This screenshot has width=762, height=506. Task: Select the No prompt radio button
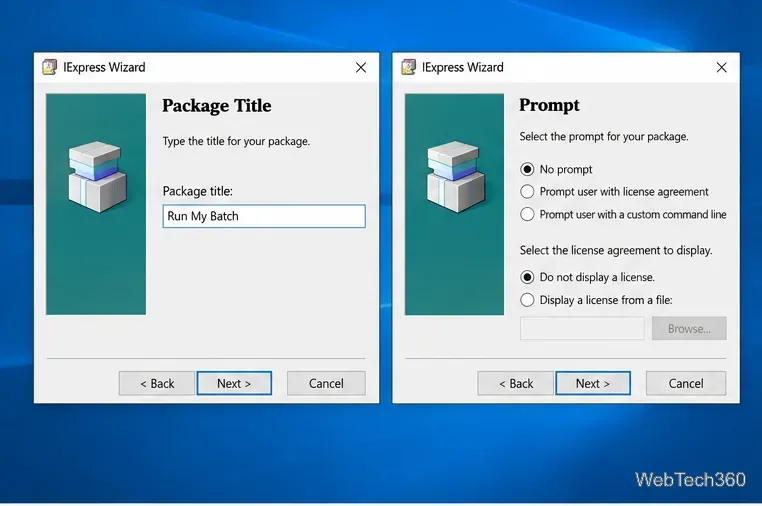click(527, 169)
